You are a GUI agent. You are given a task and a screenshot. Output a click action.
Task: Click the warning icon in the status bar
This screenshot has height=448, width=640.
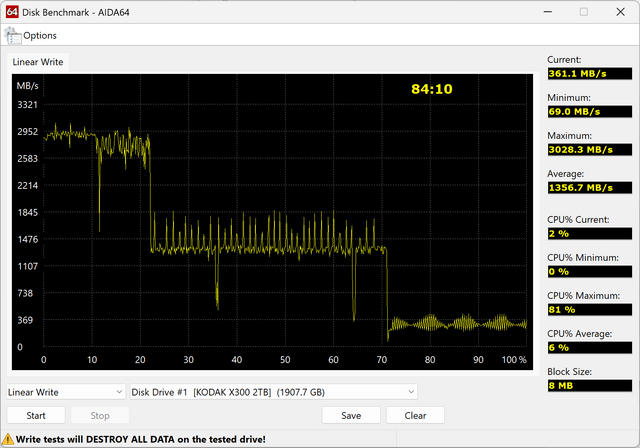(7, 439)
